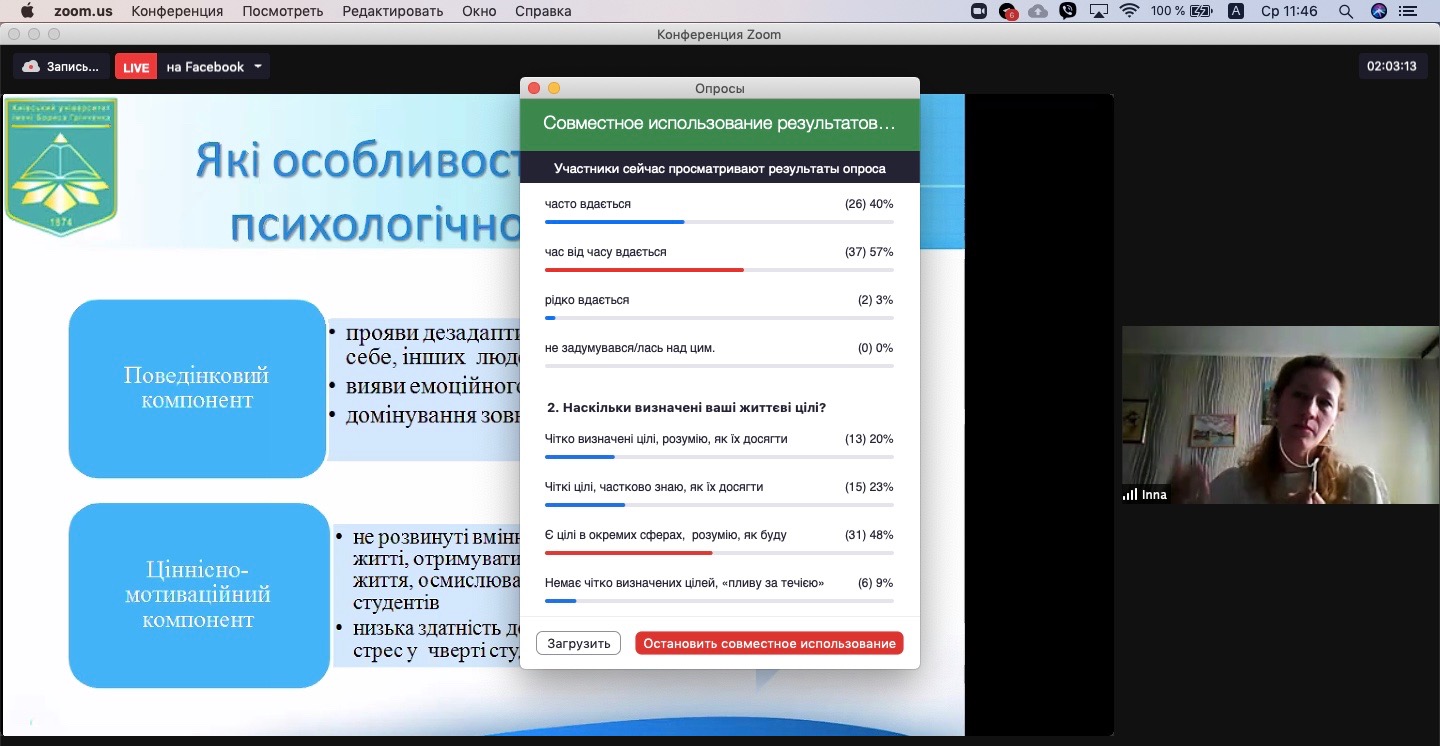The width and height of the screenshot is (1440, 746).
Task: Click the cloud recording 'Запись...' indicator
Action: tap(61, 67)
